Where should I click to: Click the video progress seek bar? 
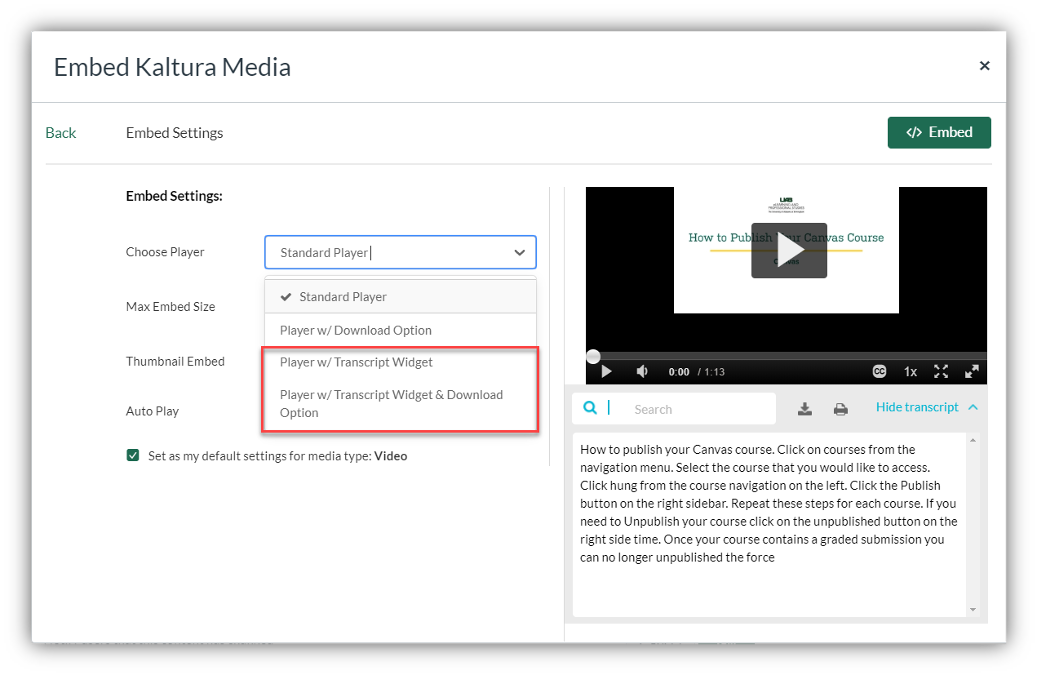coord(786,356)
